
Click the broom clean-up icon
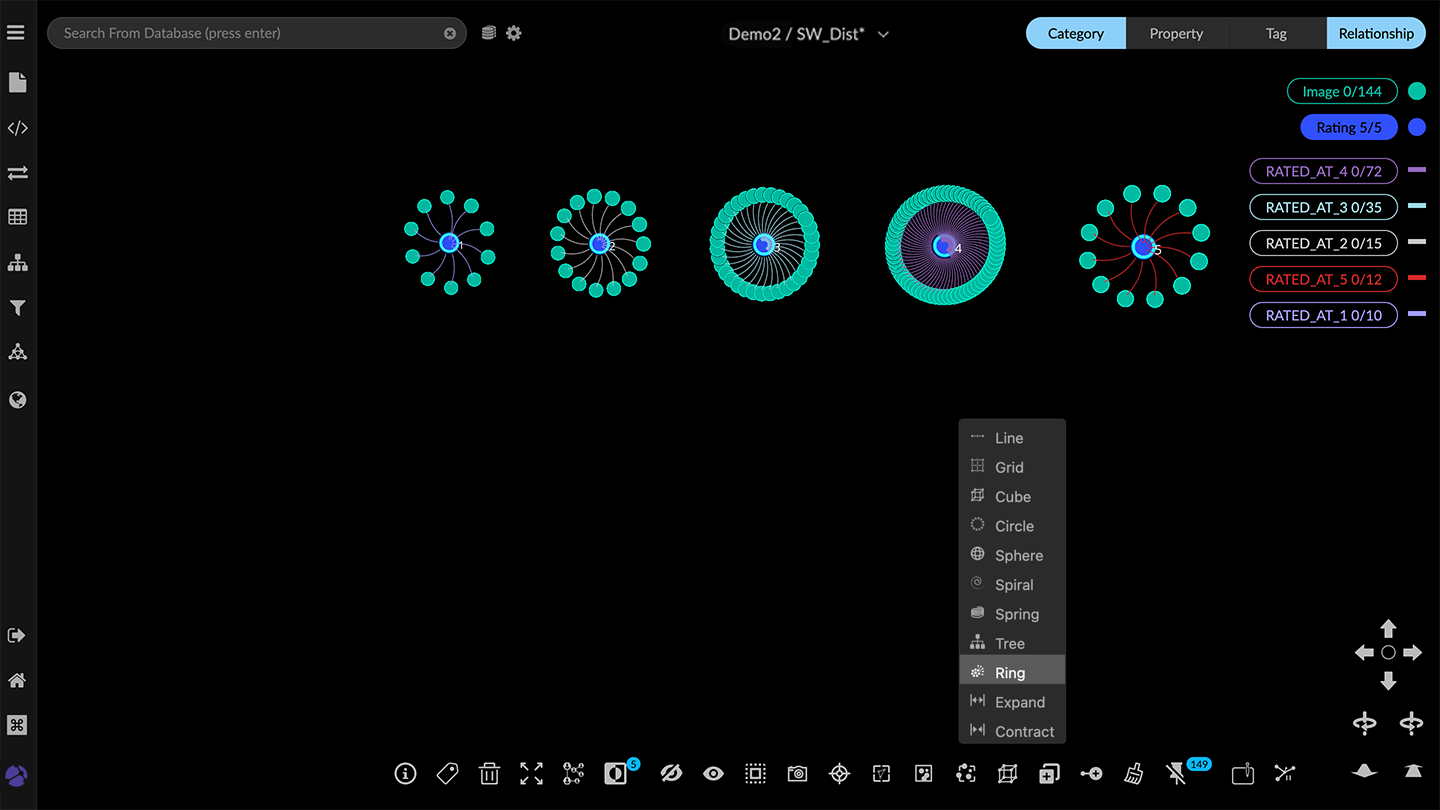coord(1133,773)
